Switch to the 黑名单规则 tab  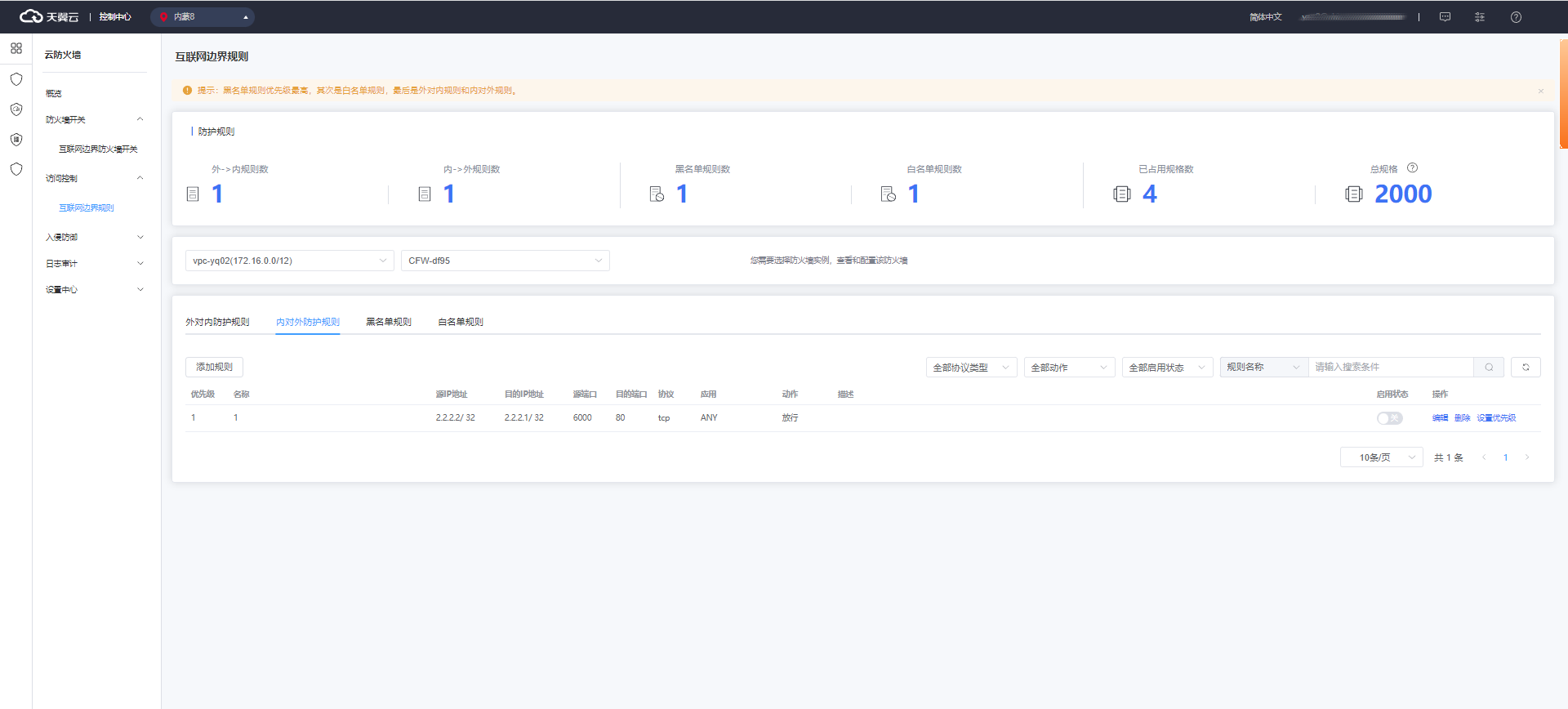[389, 322]
